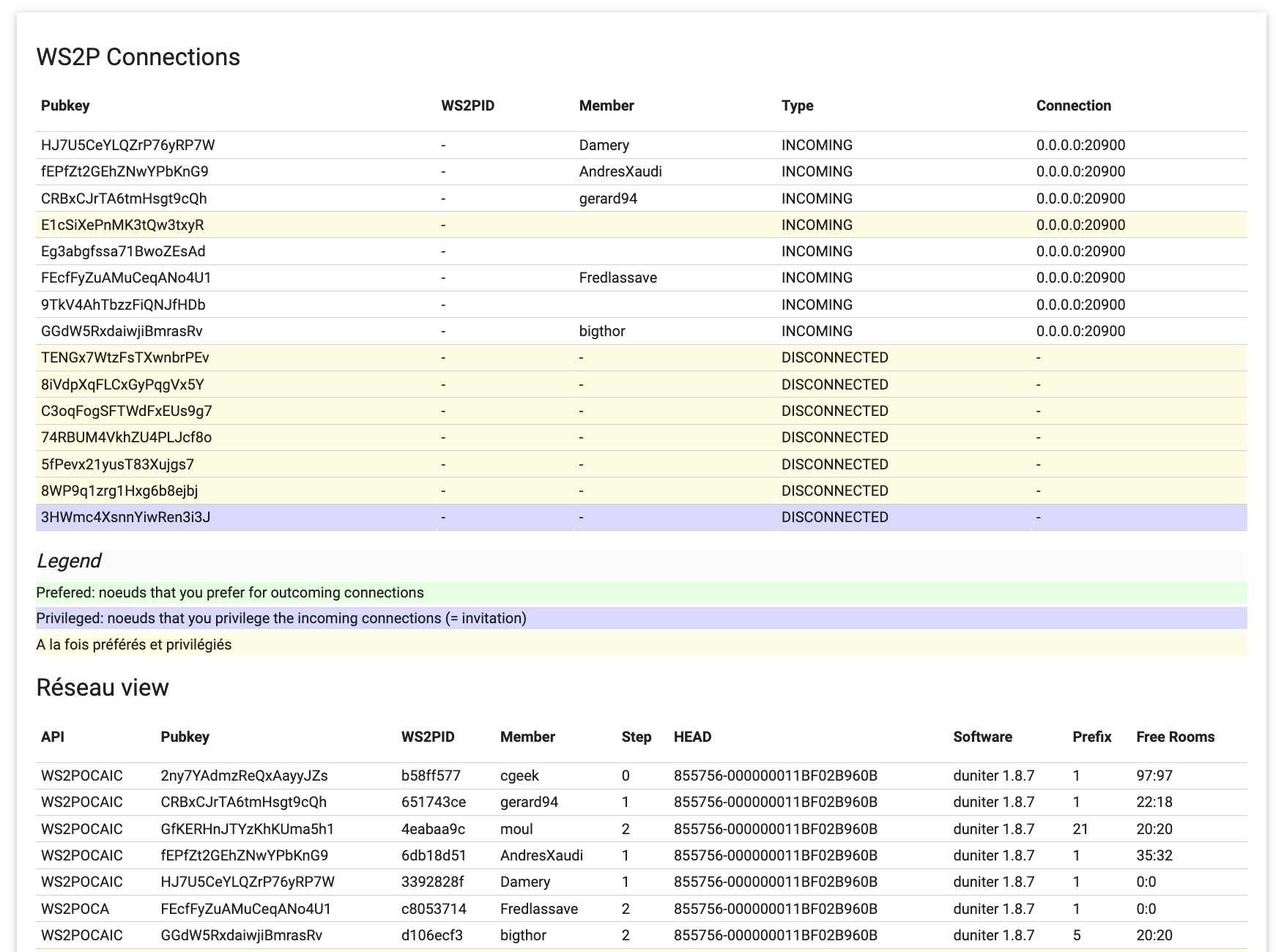Click free rooms value 22:18
The height and width of the screenshot is (952, 1276).
point(1154,802)
